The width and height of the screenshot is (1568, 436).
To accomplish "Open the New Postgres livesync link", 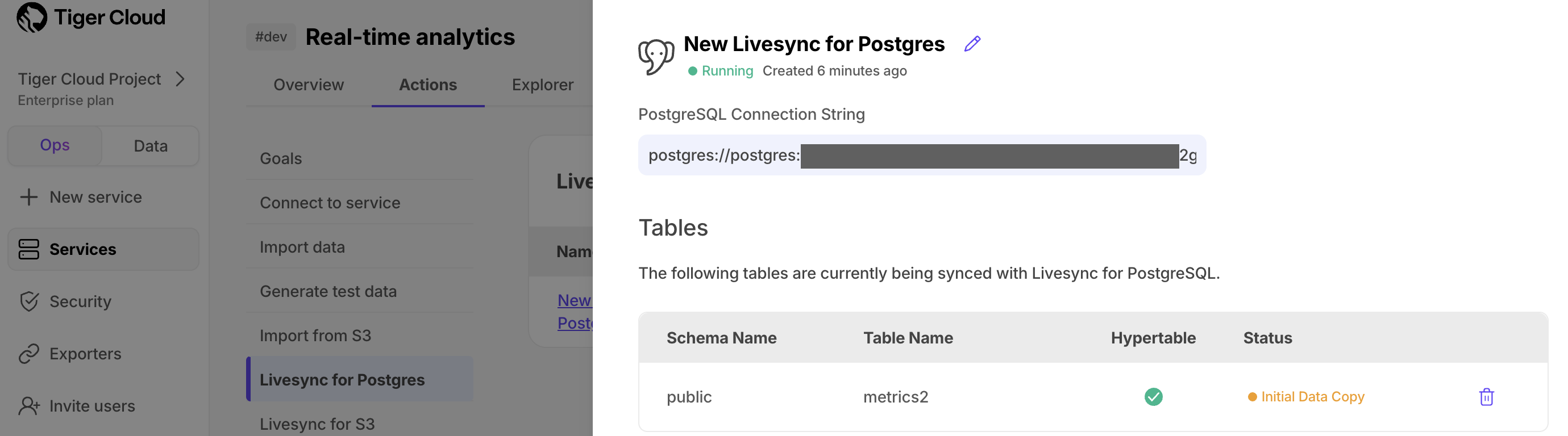I will point(575,311).
